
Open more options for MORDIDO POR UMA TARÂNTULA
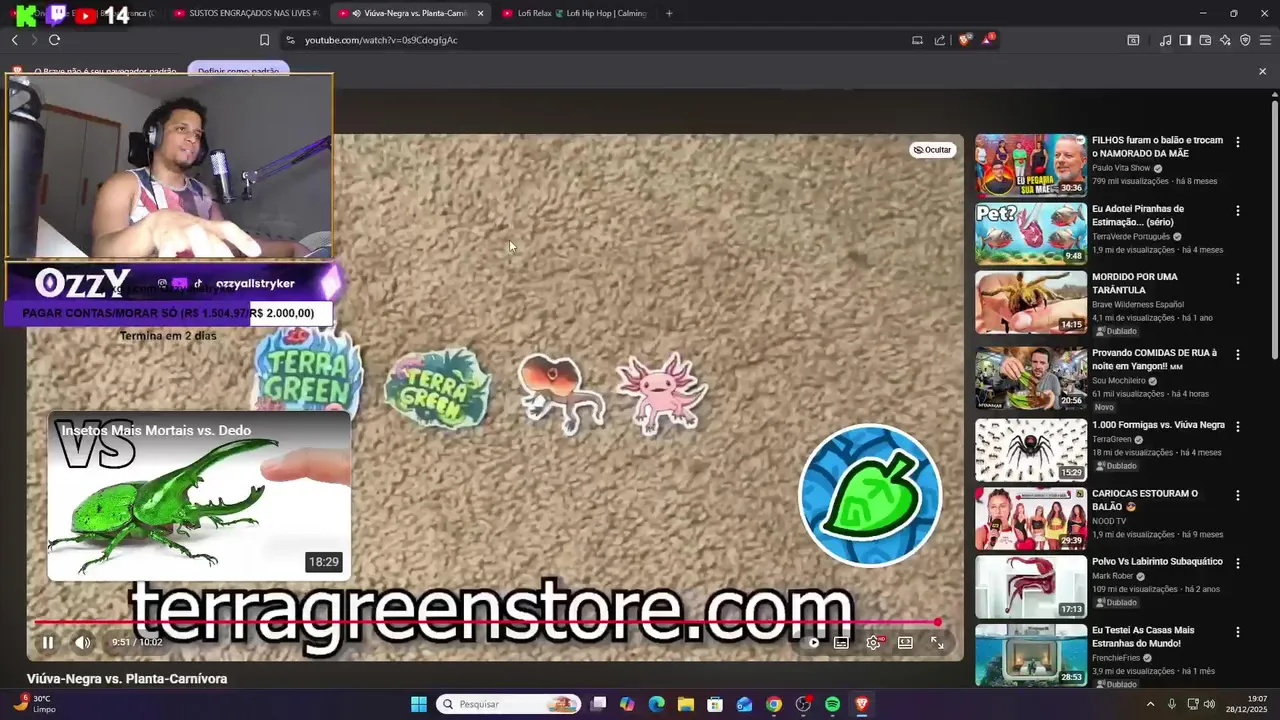tap(1237, 279)
